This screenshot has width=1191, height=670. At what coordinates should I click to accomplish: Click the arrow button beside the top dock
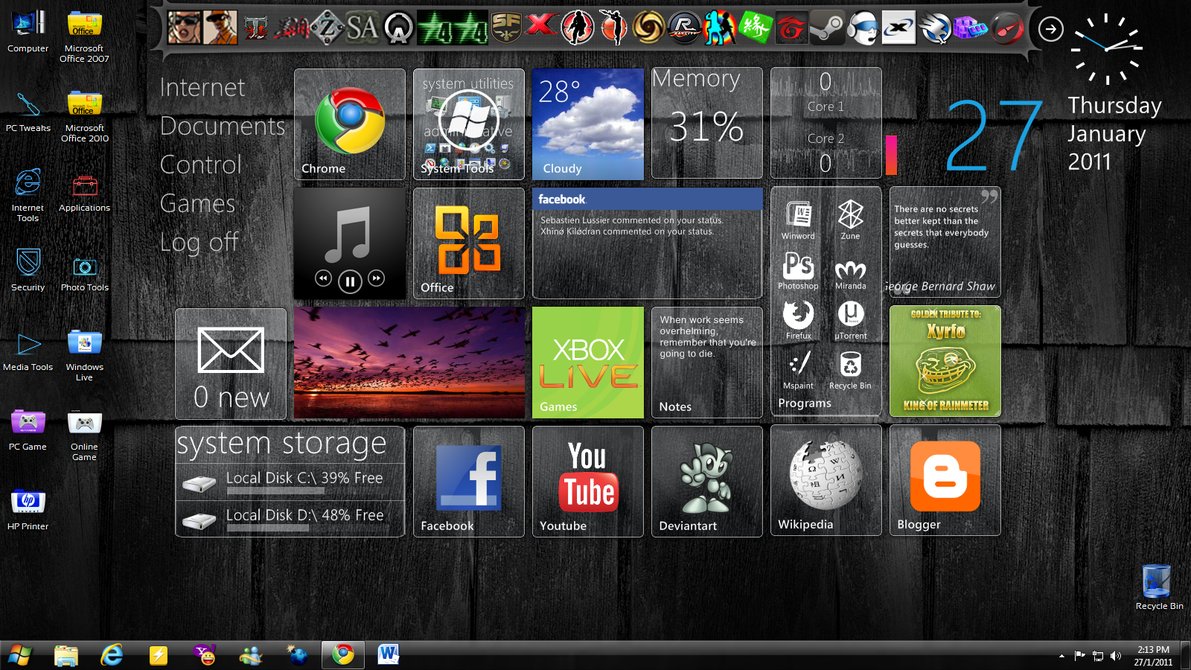[x=1050, y=29]
